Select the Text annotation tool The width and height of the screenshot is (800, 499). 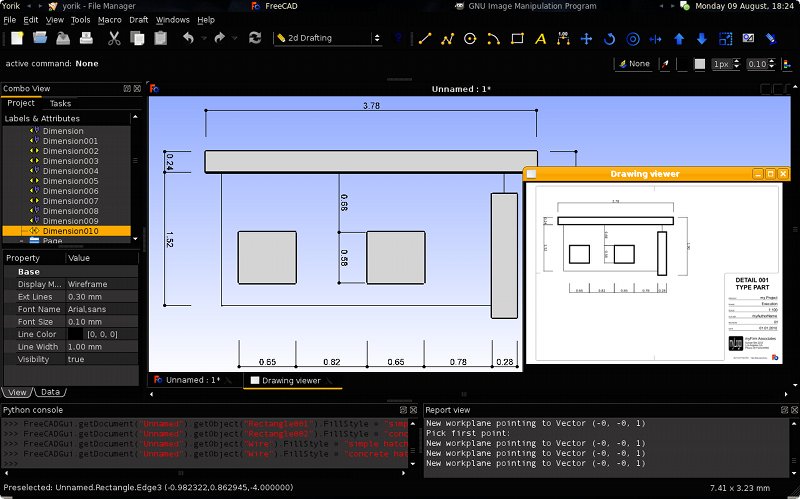pos(540,39)
